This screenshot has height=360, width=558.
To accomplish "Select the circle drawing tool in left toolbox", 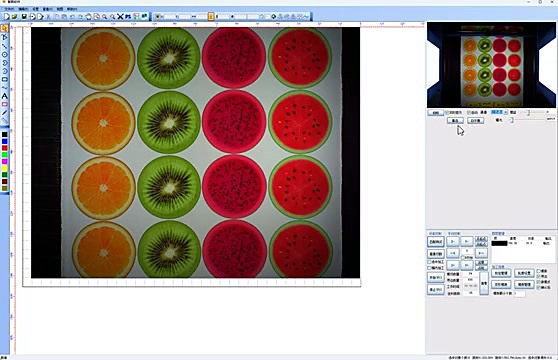I will [x=5, y=54].
